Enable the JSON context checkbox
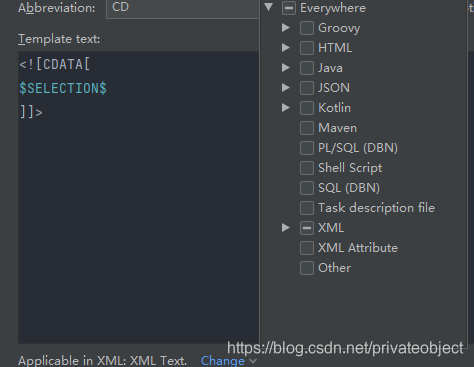Viewport: 474px width, 367px height. click(307, 88)
